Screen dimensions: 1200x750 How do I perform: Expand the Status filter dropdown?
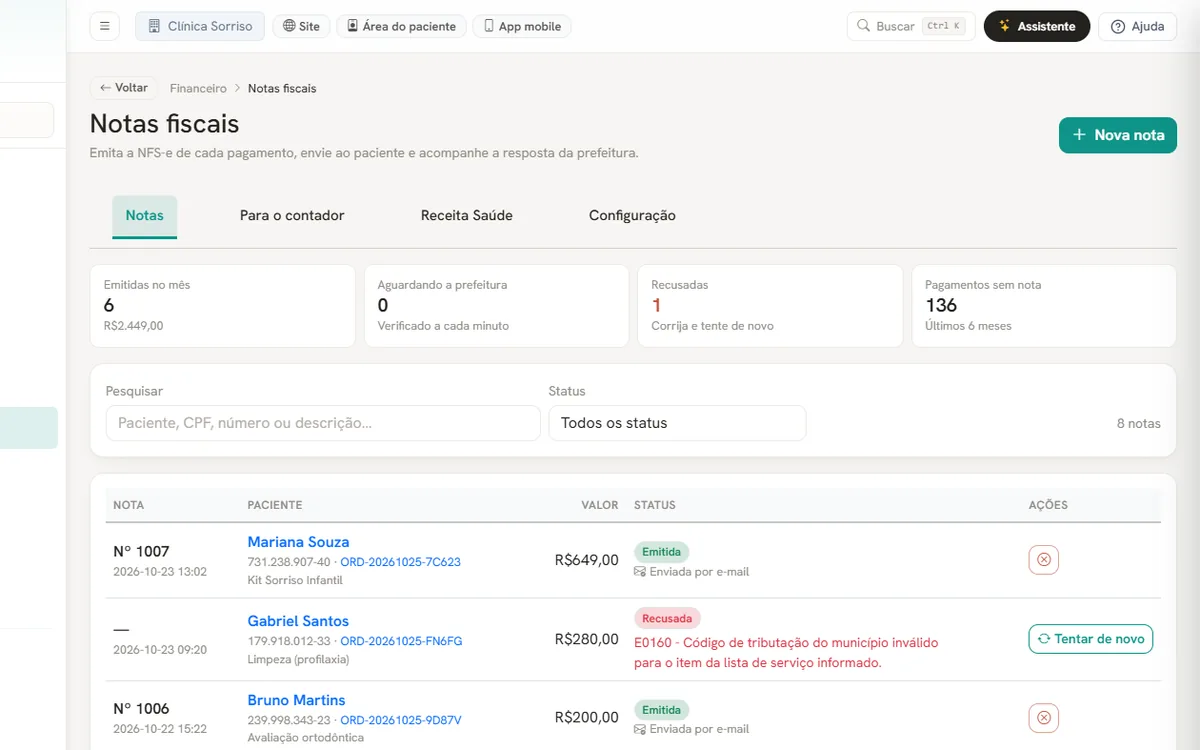click(x=677, y=423)
